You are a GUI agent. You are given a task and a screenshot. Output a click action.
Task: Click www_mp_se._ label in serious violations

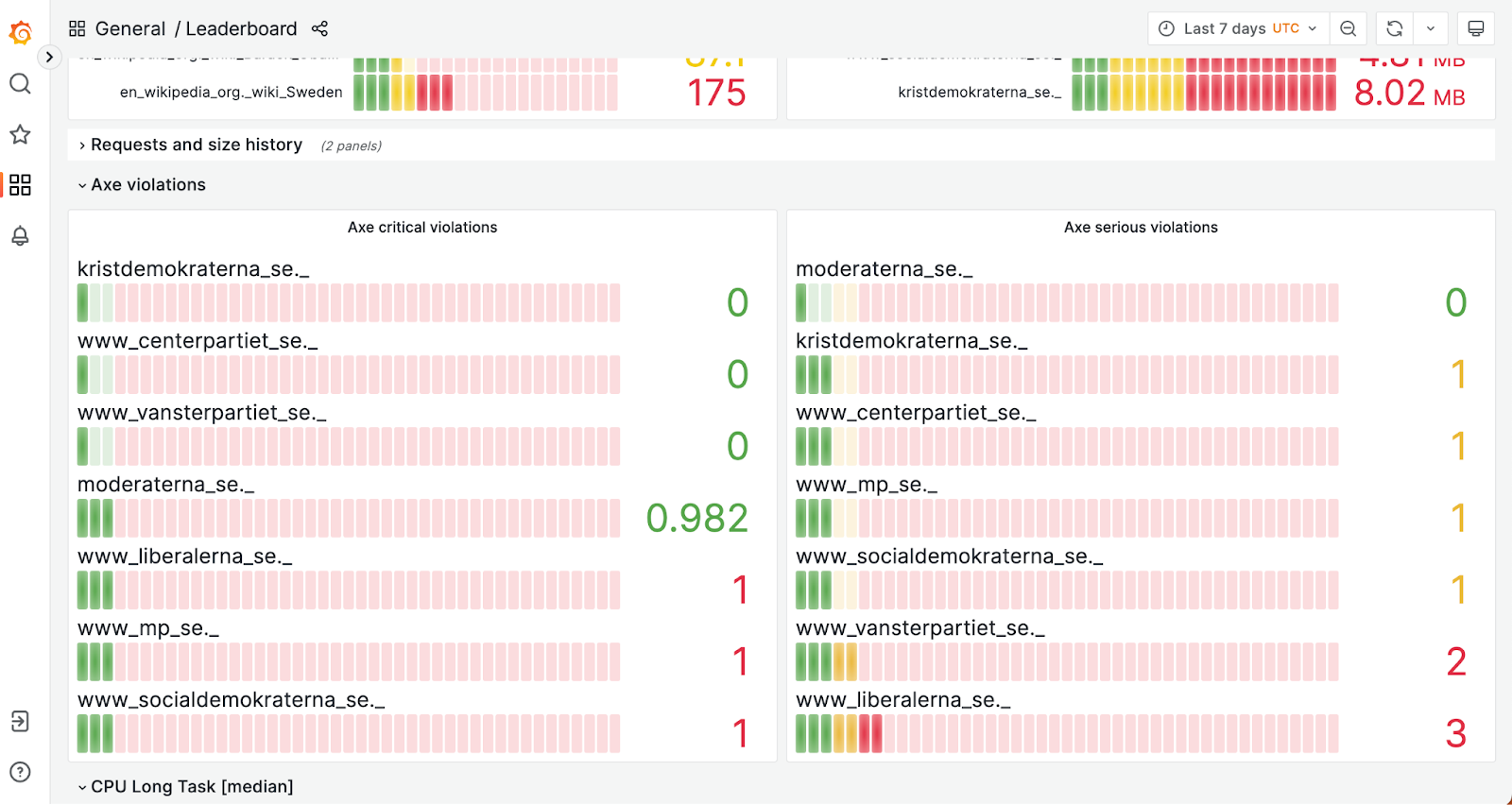[867, 485]
